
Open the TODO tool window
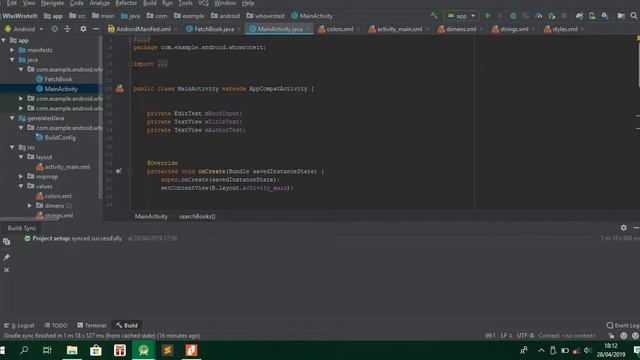56,325
